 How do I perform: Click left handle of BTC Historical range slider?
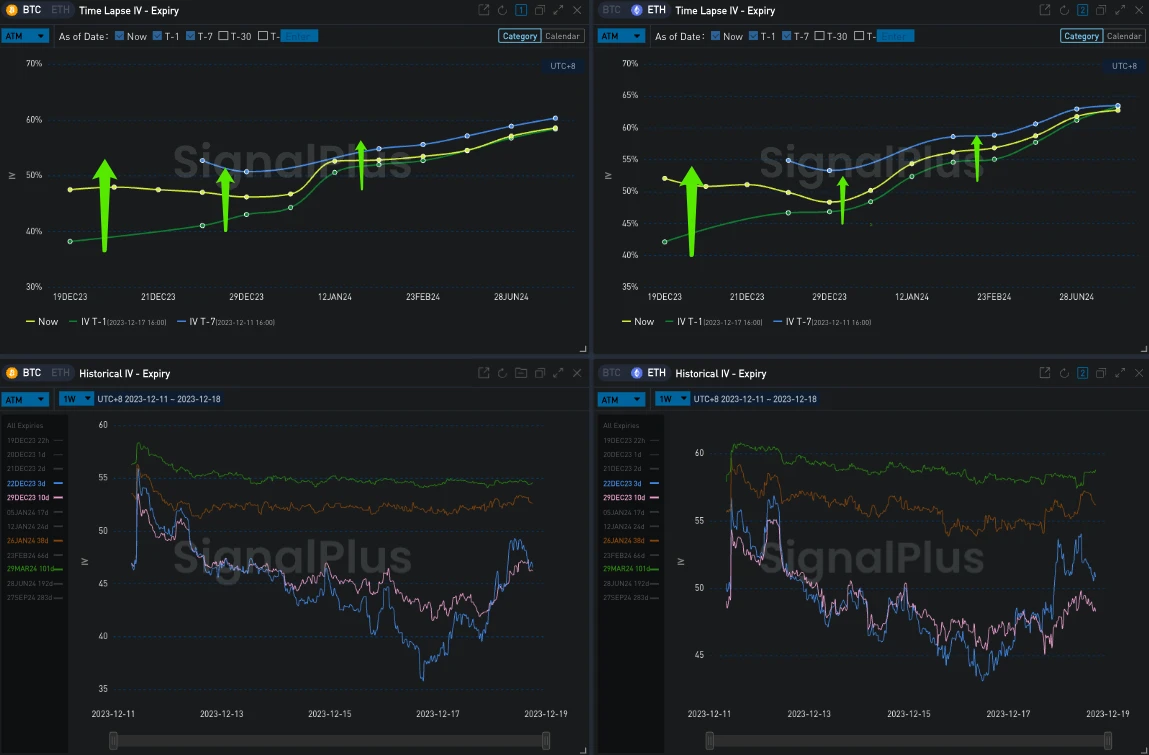tap(113, 740)
